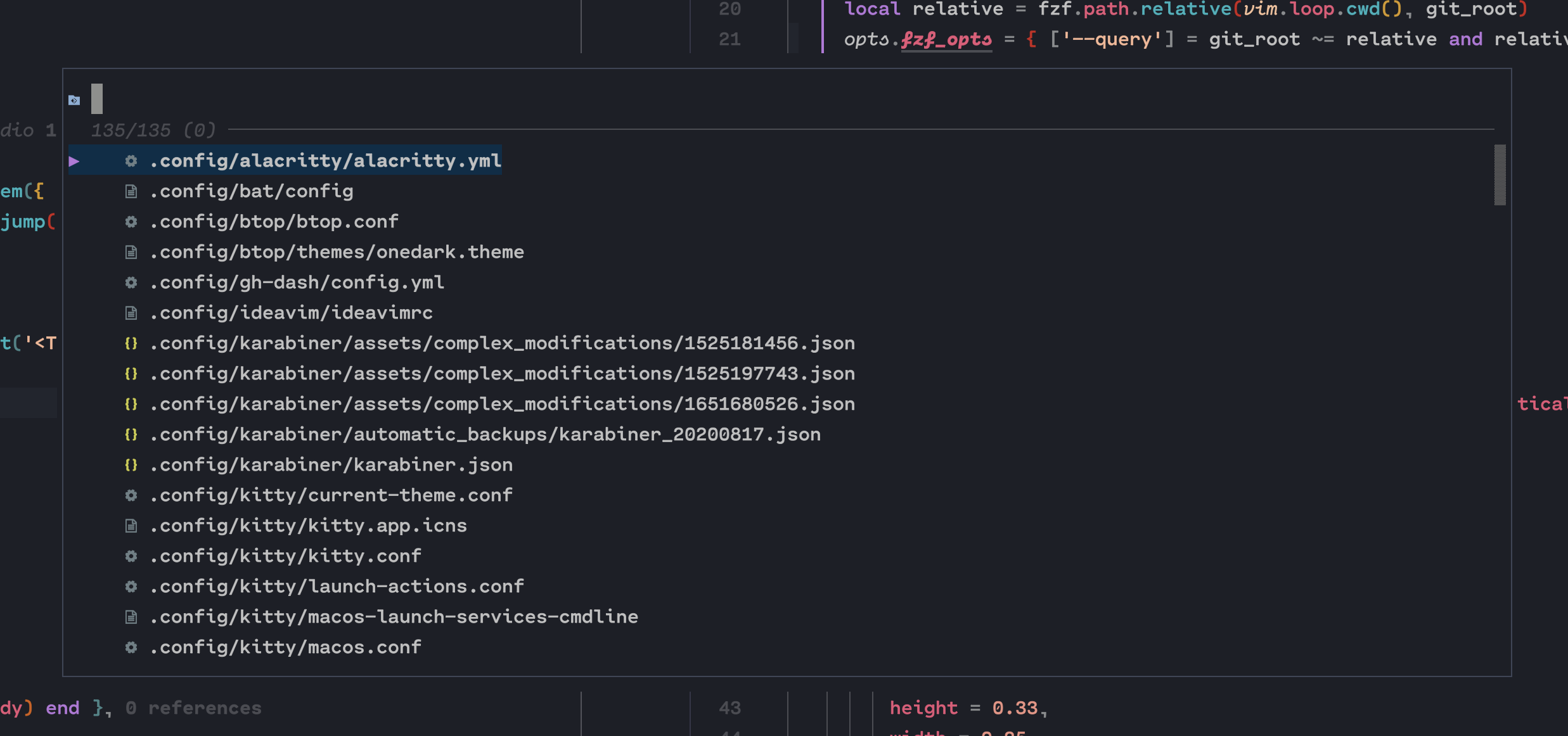Click the document icon beside kitty.app.icns
Screen dimensions: 1568x736
coord(131,525)
